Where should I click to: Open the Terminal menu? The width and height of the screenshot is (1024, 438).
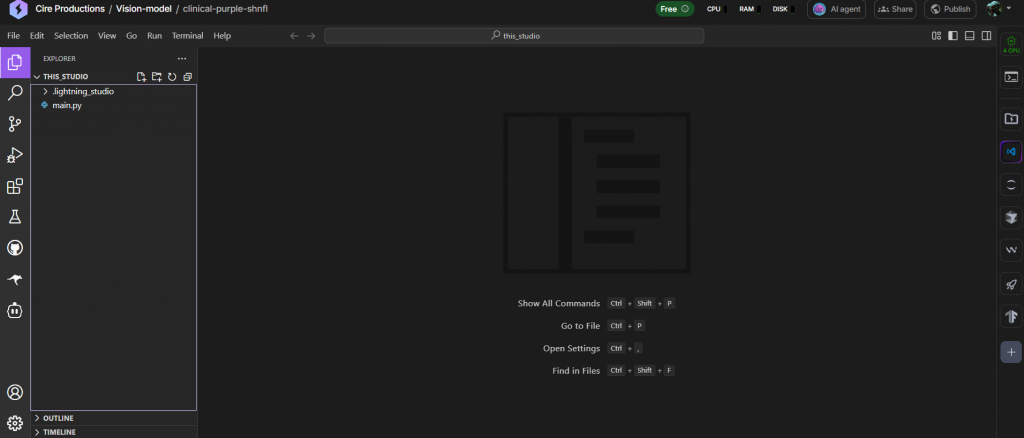tap(187, 35)
